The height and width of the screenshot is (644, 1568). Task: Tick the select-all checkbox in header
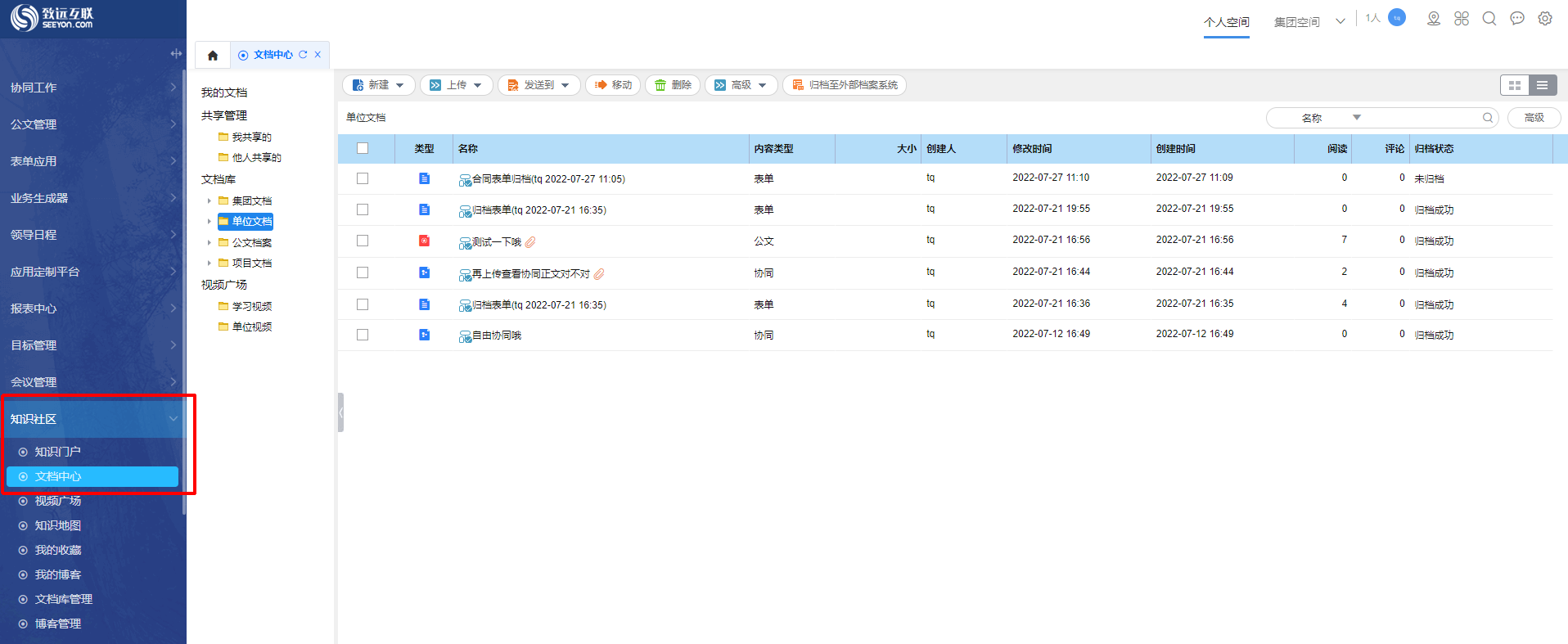tap(363, 148)
